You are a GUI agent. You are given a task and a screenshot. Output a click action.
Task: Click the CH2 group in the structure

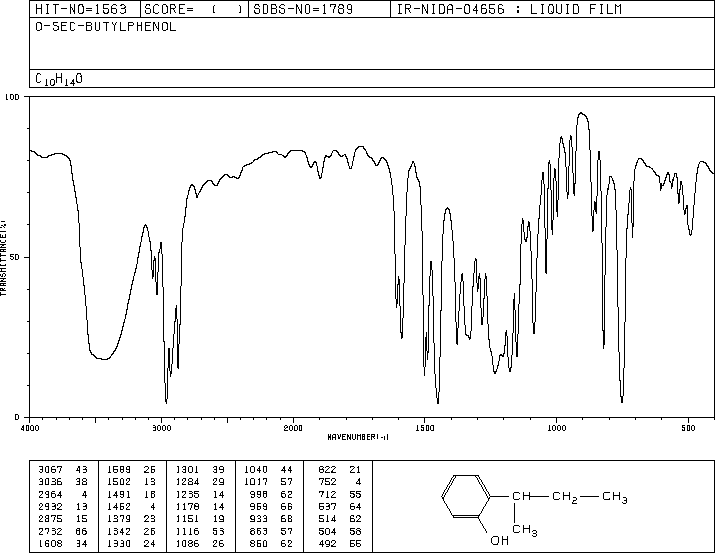pyautogui.click(x=565, y=497)
